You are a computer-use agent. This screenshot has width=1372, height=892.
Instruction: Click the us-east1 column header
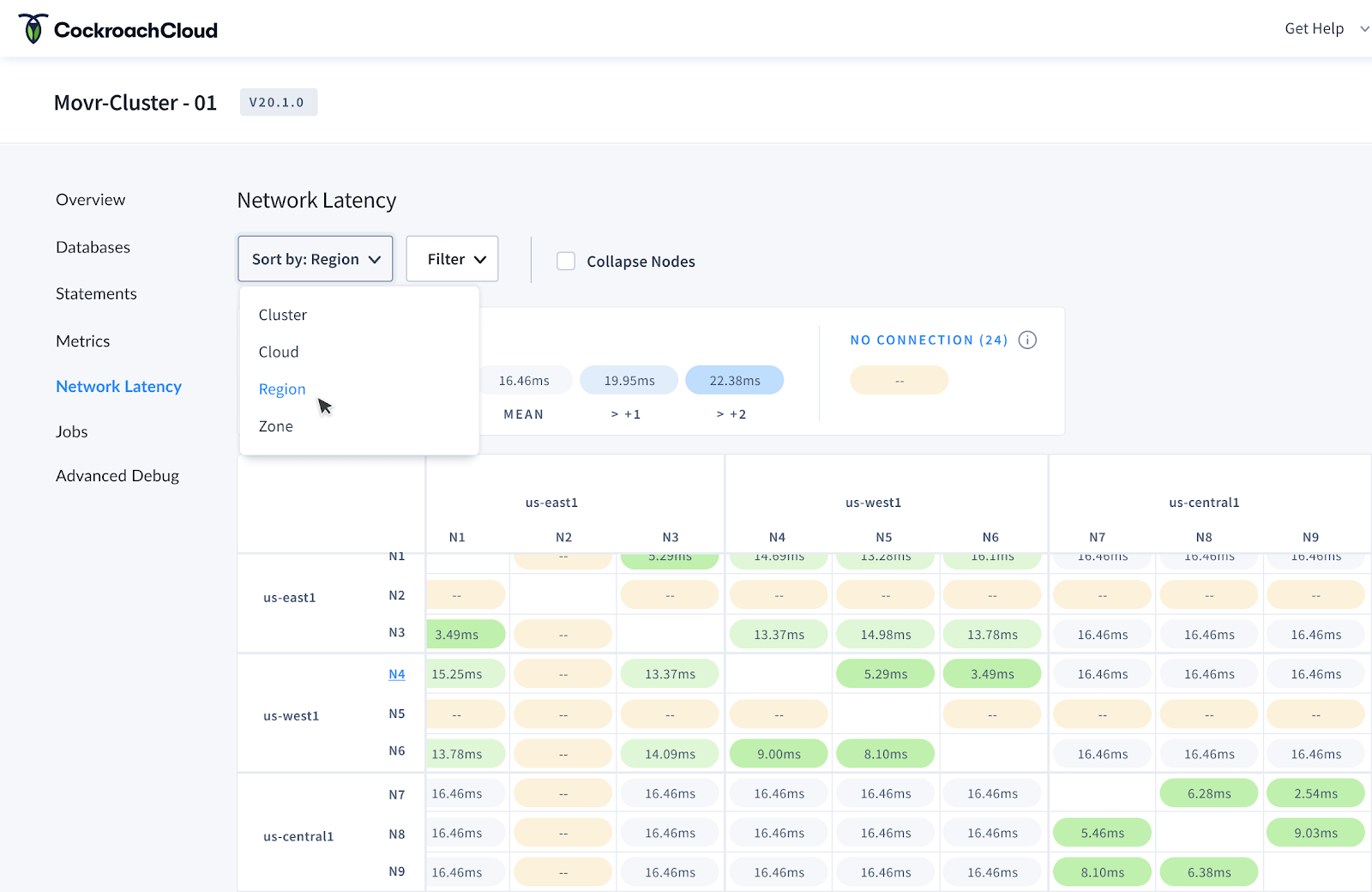551,503
